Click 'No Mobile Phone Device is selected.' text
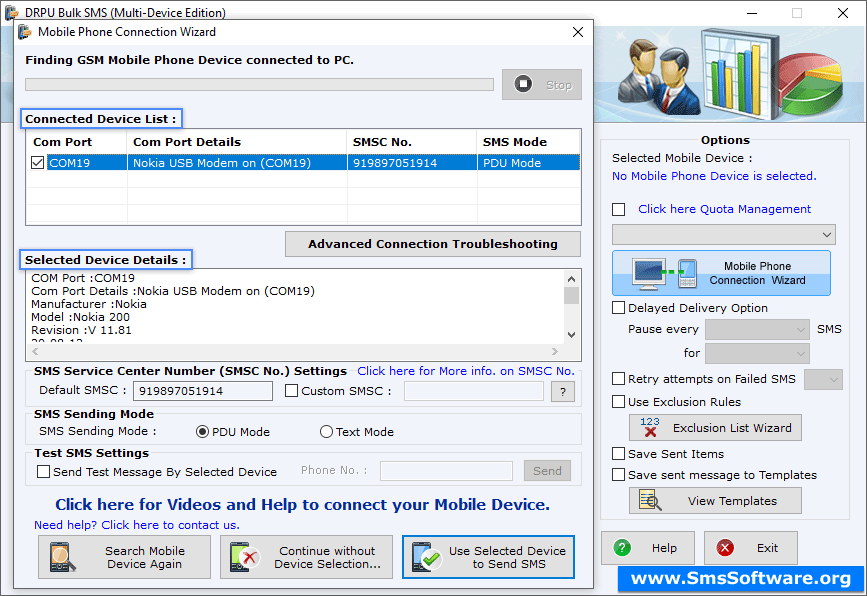The height and width of the screenshot is (596, 867). pos(714,176)
